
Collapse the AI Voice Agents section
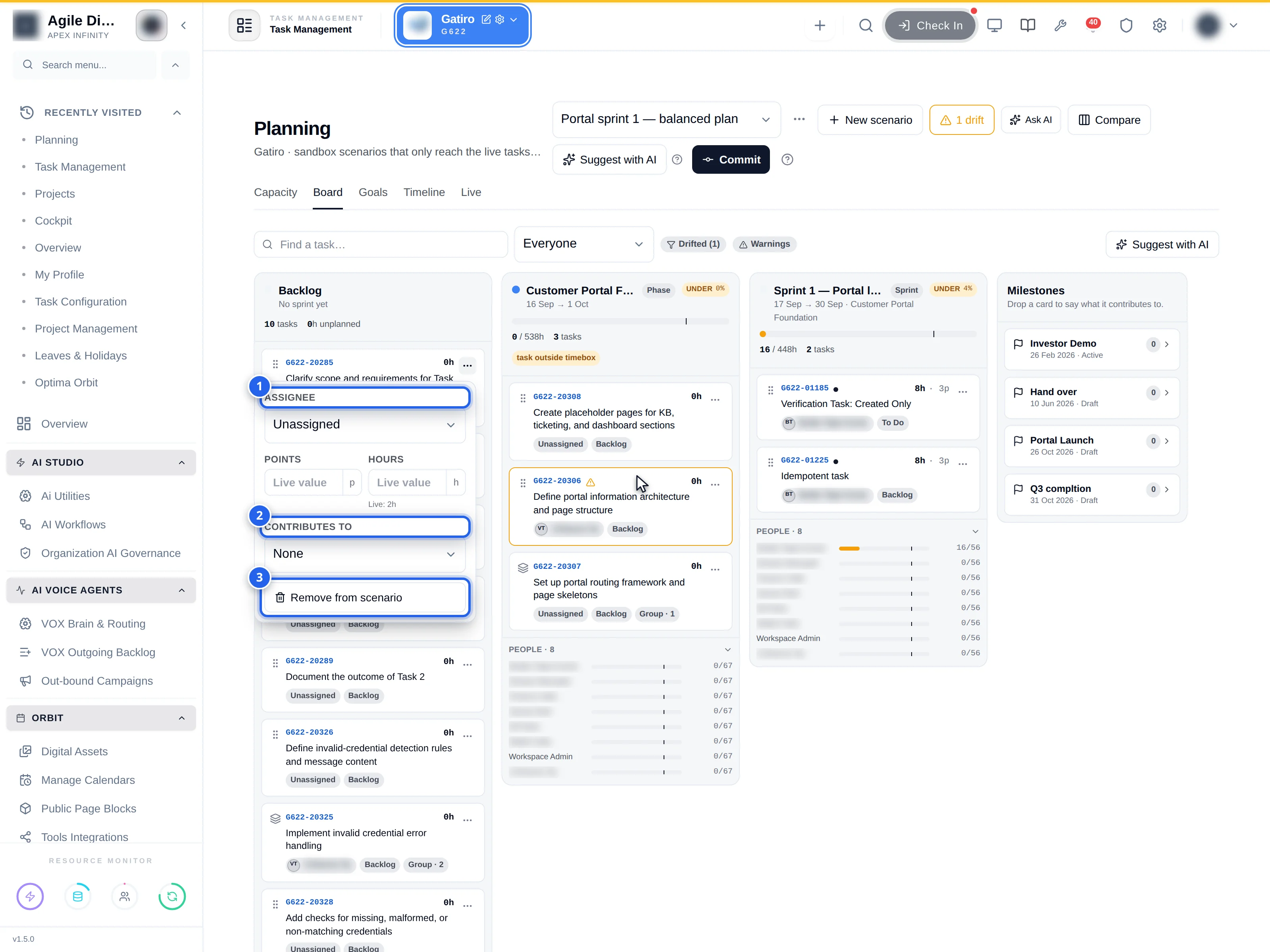pos(181,591)
